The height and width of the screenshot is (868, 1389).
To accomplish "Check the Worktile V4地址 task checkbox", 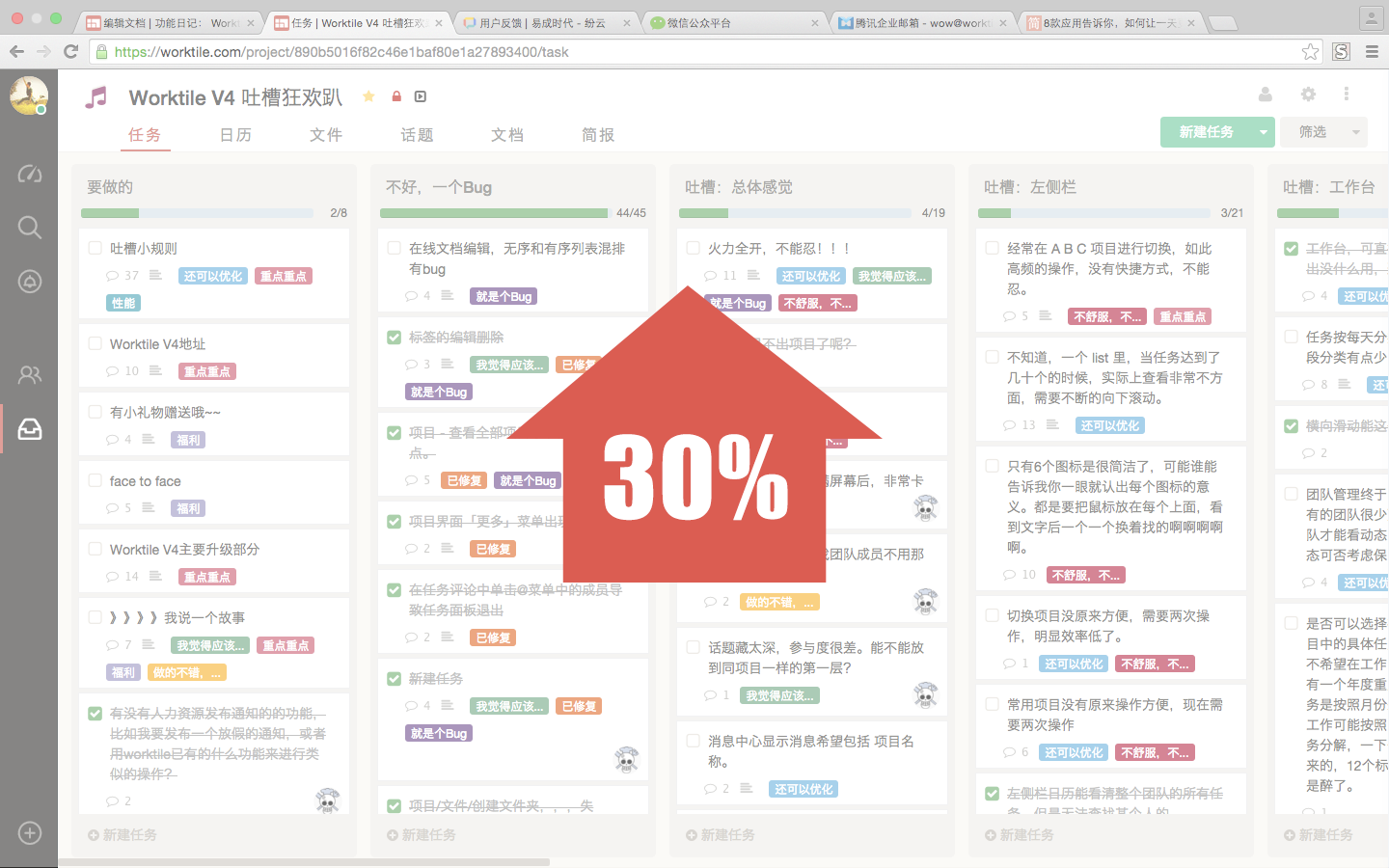I will coord(95,343).
